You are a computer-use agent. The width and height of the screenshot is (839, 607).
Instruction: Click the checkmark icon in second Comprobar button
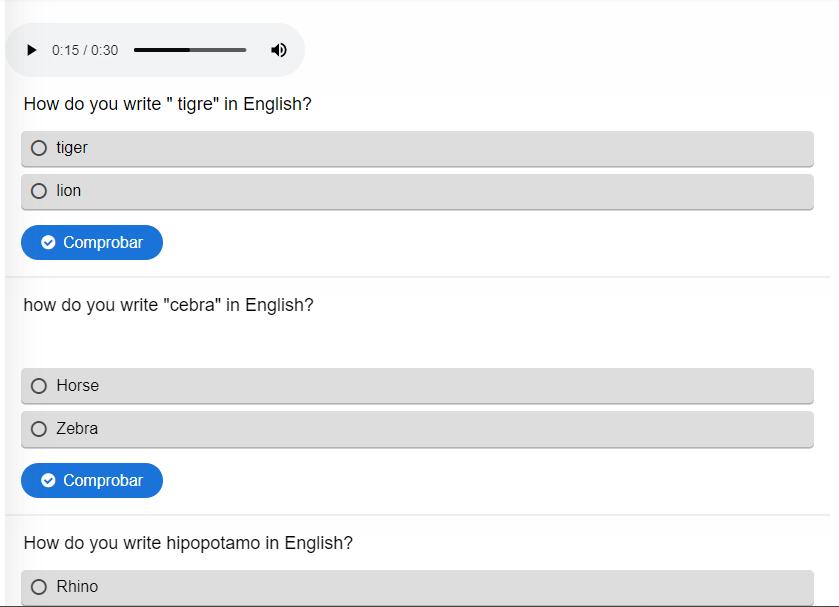[x=48, y=481]
